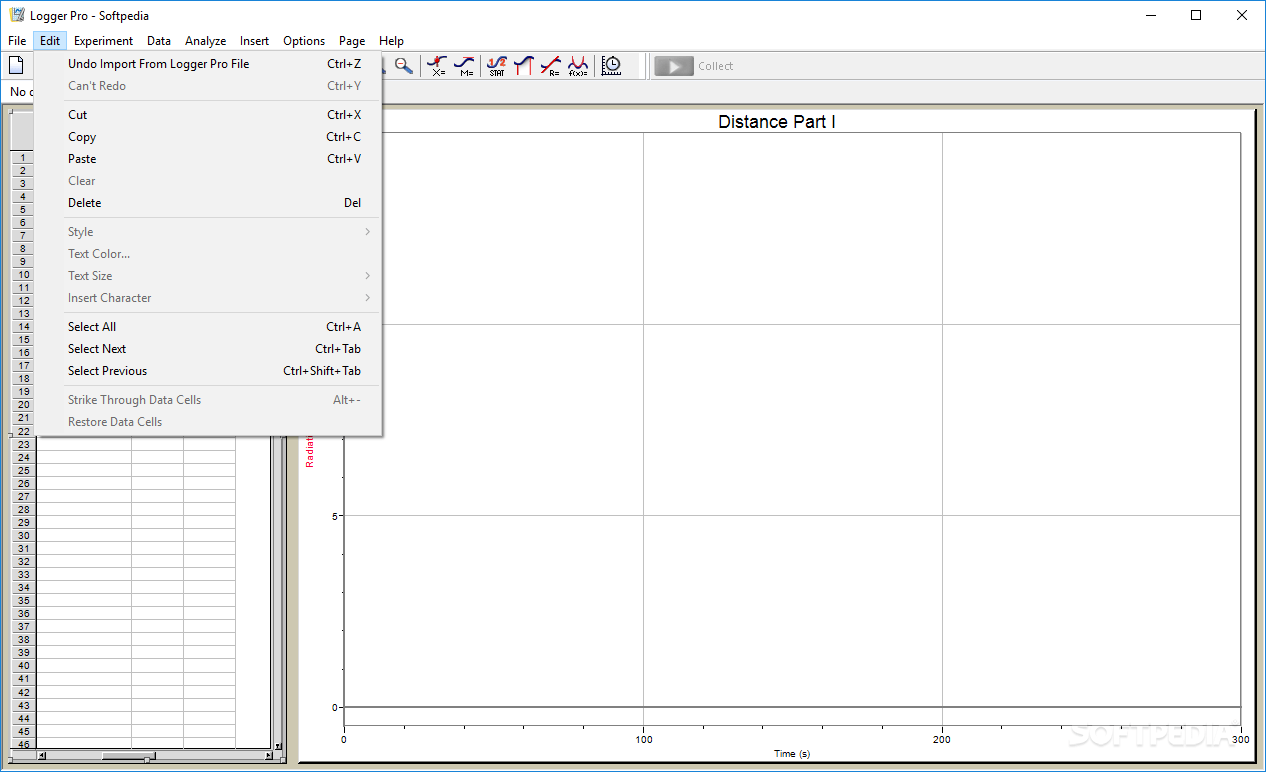Viewport: 1266px width, 772px height.
Task: Choose Cut from the Edit menu
Action: coord(208,115)
